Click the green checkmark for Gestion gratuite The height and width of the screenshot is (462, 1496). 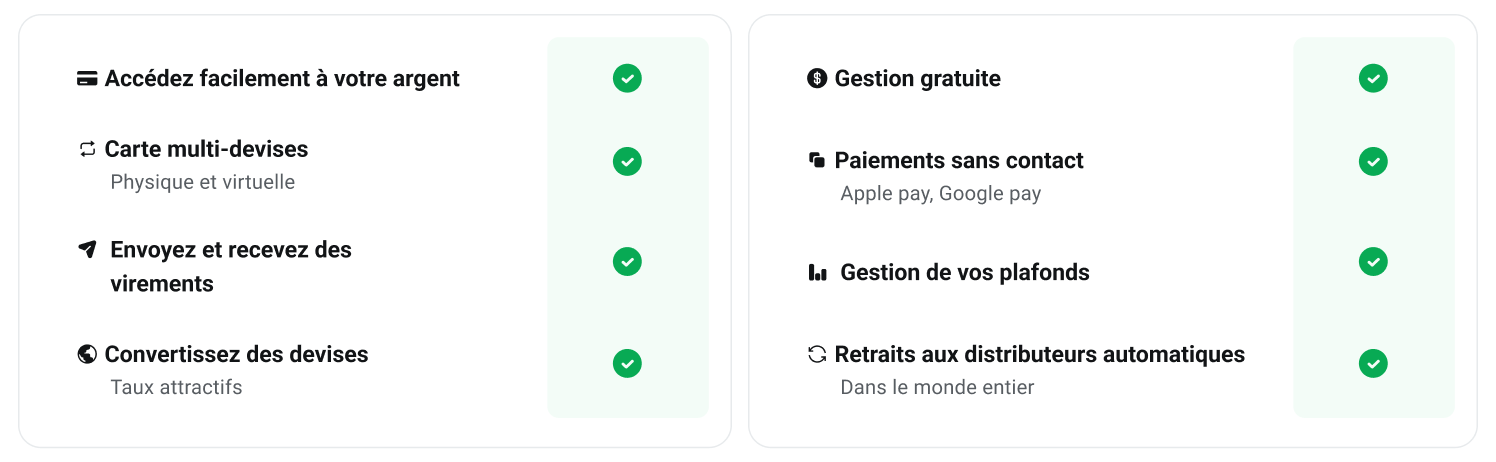tap(1373, 78)
